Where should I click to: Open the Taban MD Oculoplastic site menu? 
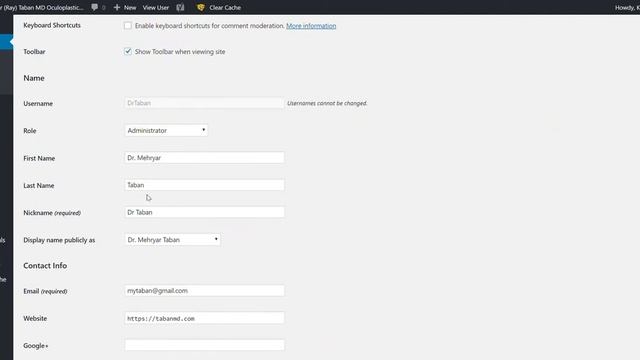click(41, 7)
